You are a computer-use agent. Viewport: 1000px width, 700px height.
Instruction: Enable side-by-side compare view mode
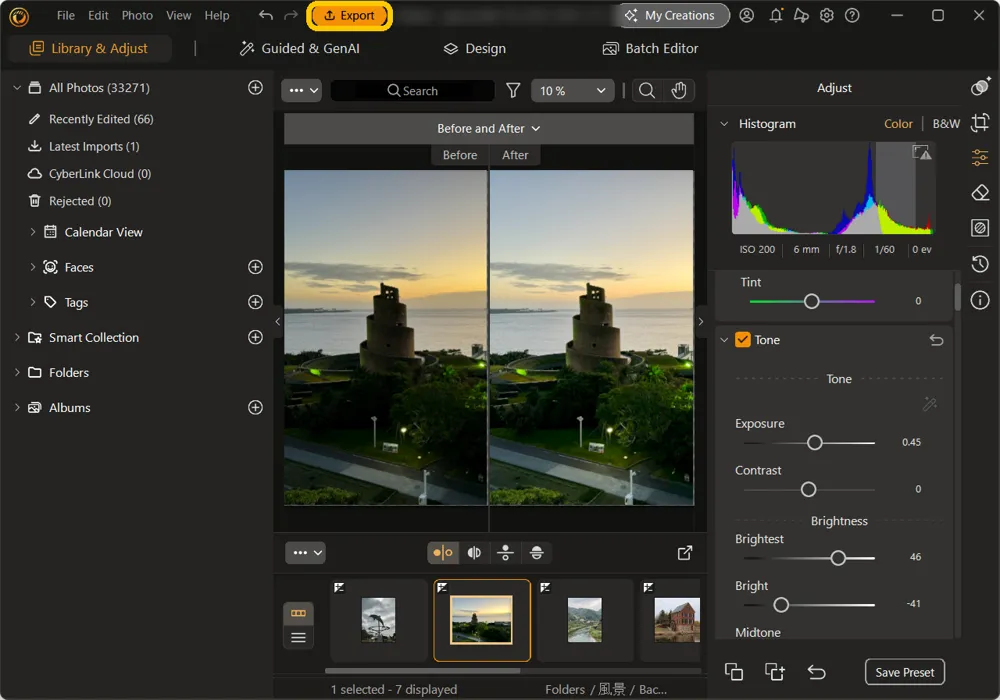[x=443, y=553]
